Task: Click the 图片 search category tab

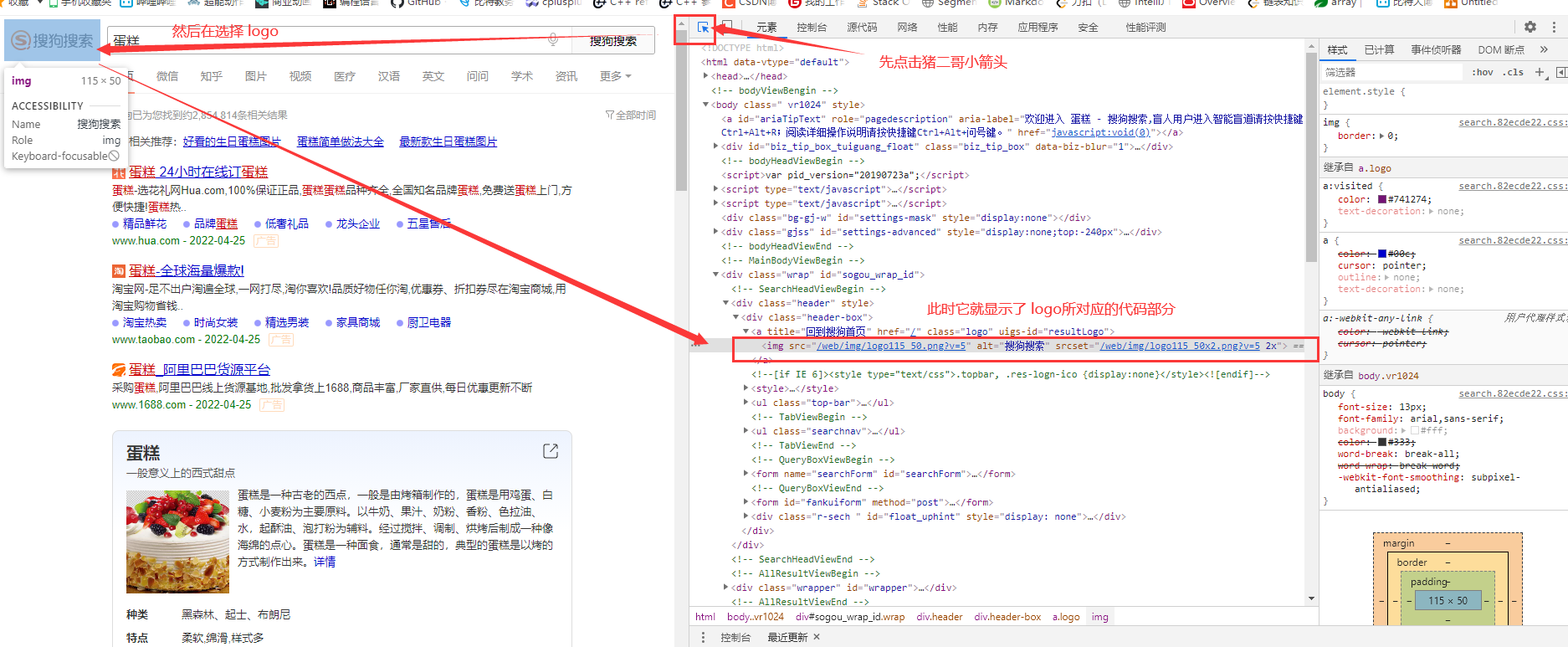Action: [x=255, y=76]
